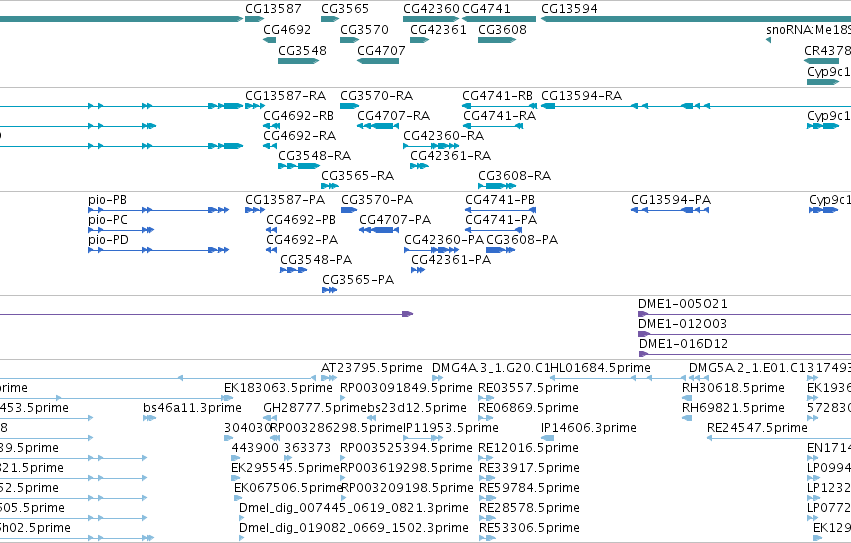Click the CG13587-PA protein label
Viewport: 851px width, 543px height.
click(285, 200)
